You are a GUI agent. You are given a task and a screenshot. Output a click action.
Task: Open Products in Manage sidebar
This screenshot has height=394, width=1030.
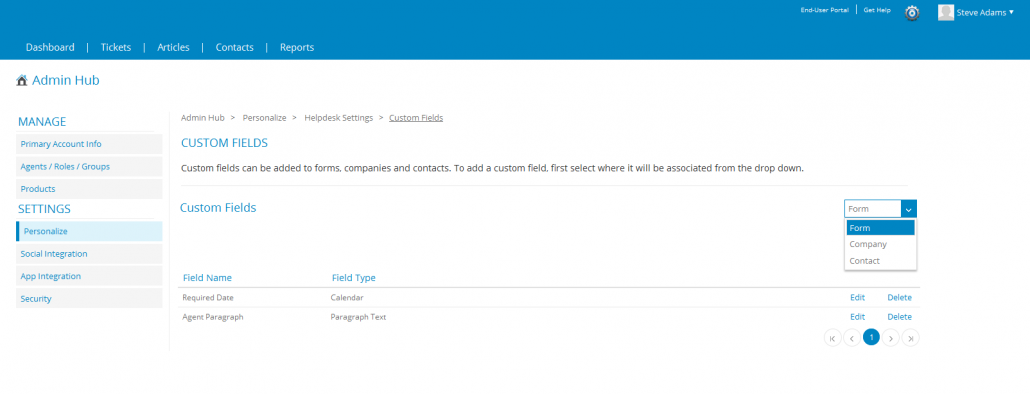coord(89,188)
